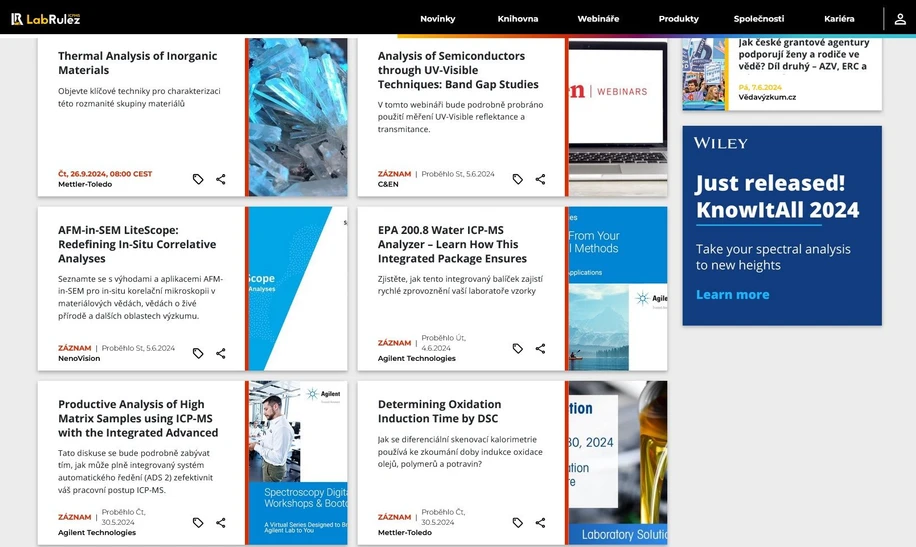This screenshot has width=916, height=547.
Task: Tag the Determining Oxidation Induction Time webinar
Action: pyautogui.click(x=518, y=522)
